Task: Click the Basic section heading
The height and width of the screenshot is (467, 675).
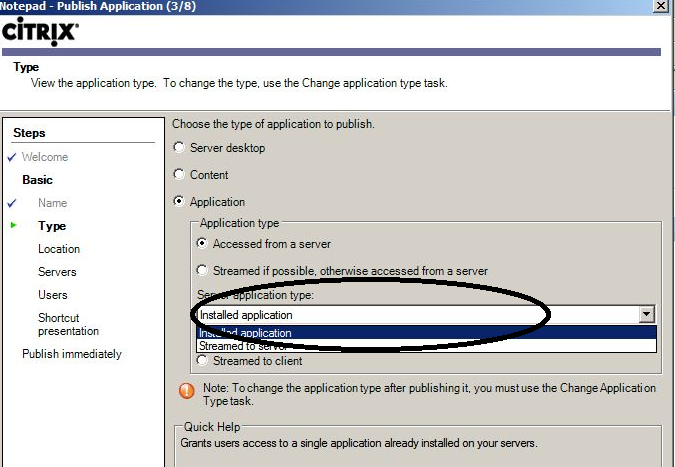Action: (37, 180)
